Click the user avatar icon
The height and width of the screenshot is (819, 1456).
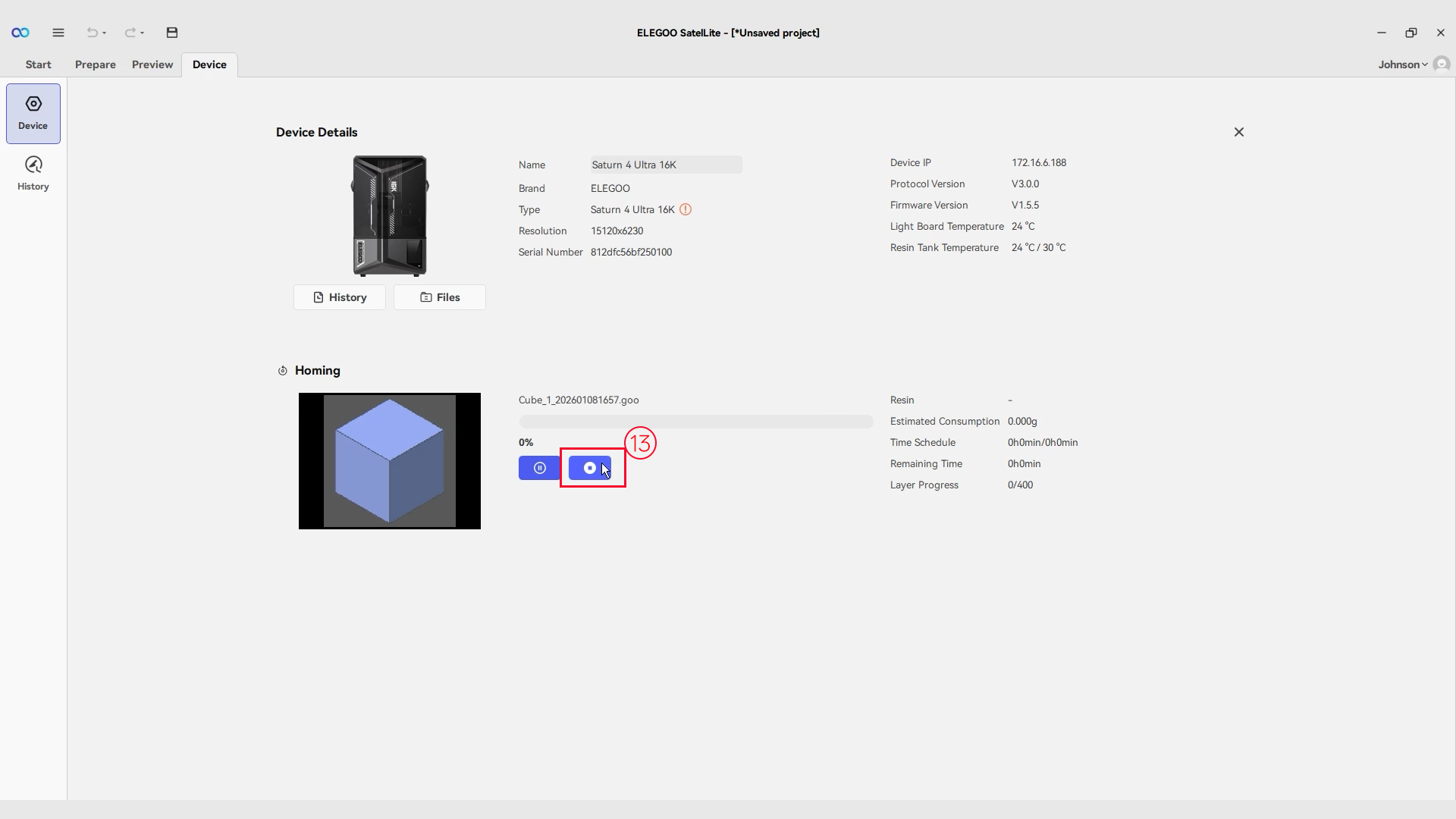[x=1442, y=64]
